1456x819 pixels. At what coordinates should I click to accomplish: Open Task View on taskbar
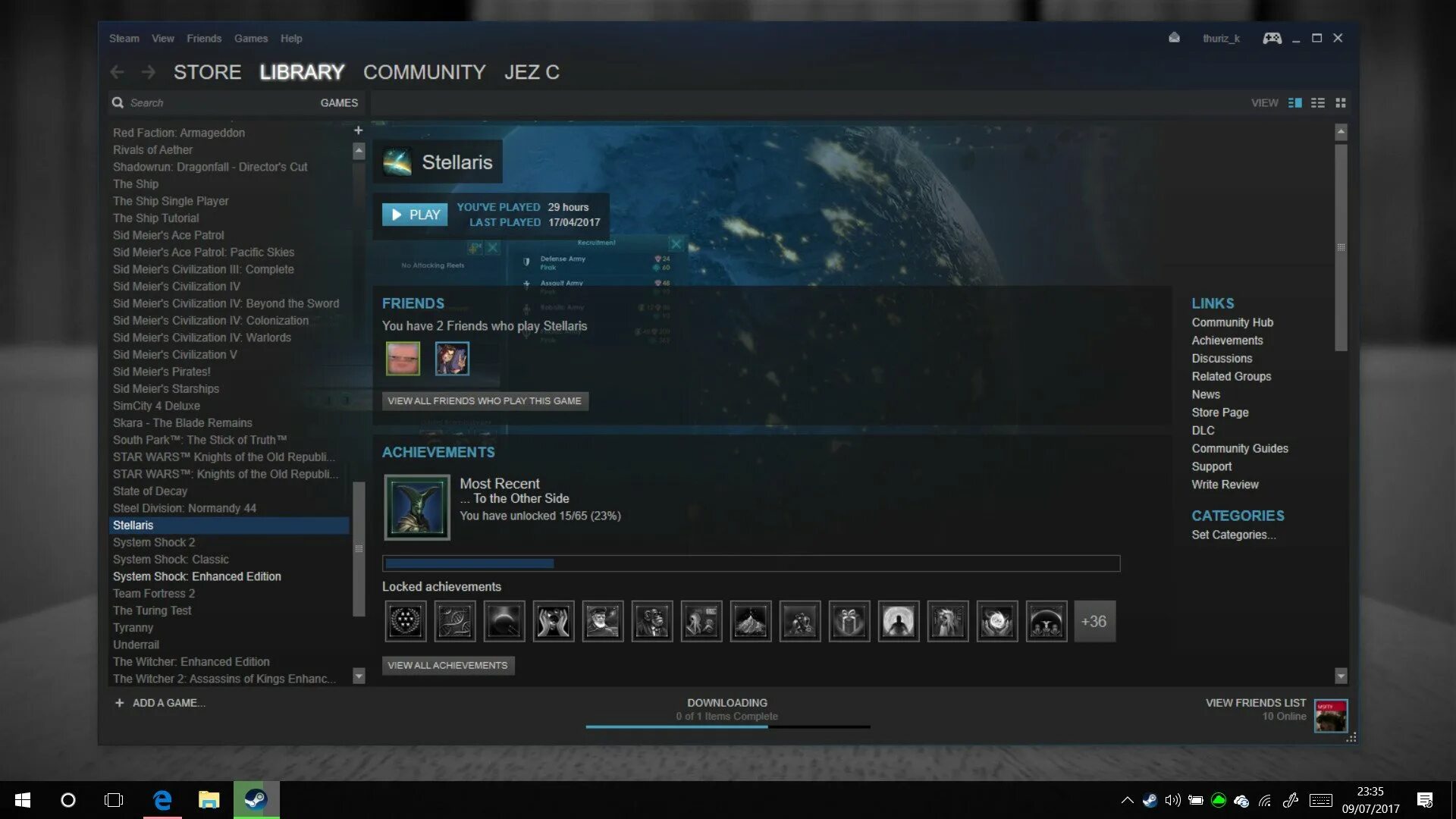click(x=114, y=800)
